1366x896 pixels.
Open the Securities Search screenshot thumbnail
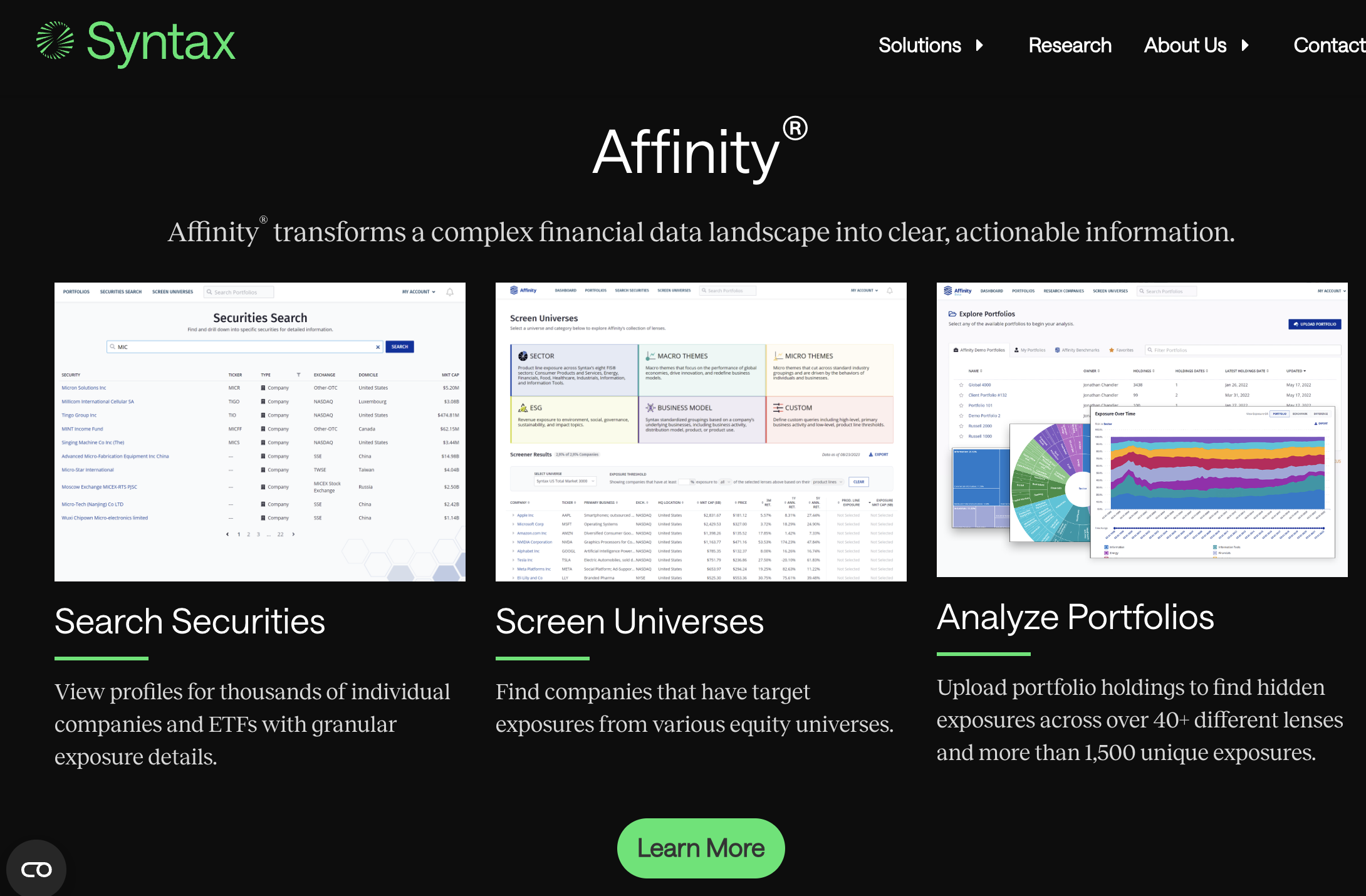(x=260, y=432)
